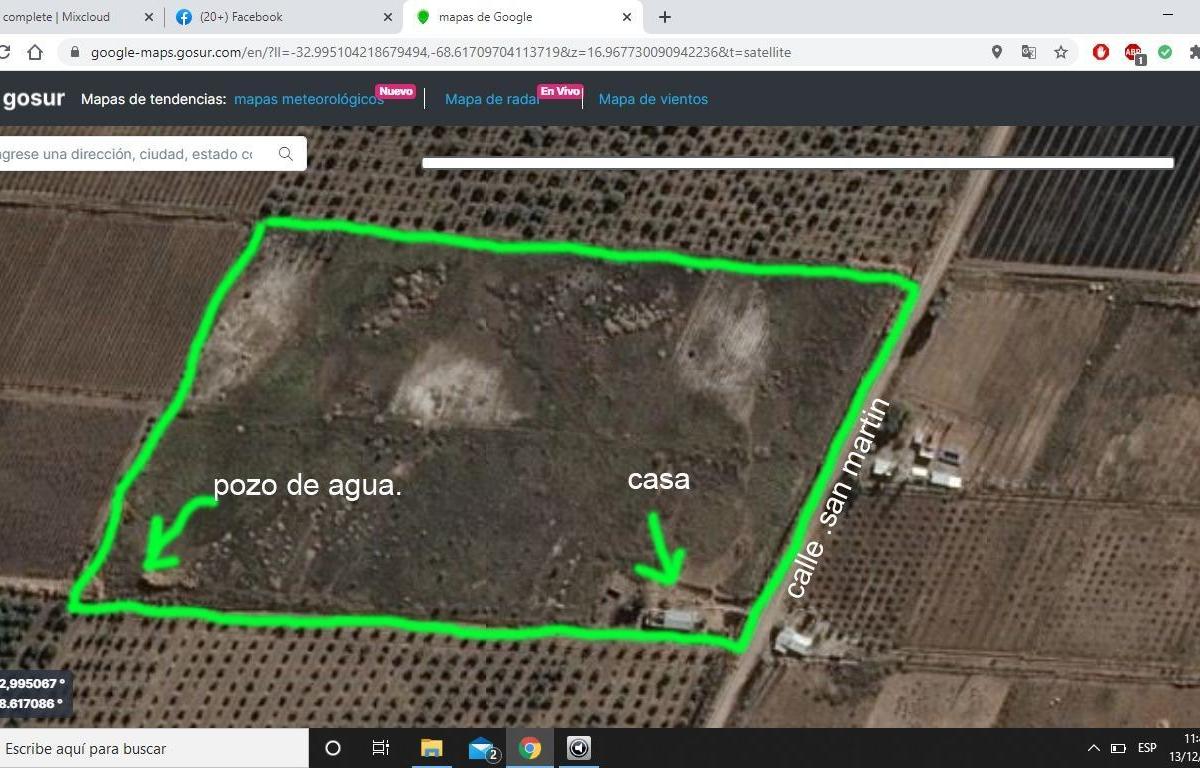This screenshot has height=768, width=1200.
Task: Click the gosur logo
Action: tap(33, 98)
